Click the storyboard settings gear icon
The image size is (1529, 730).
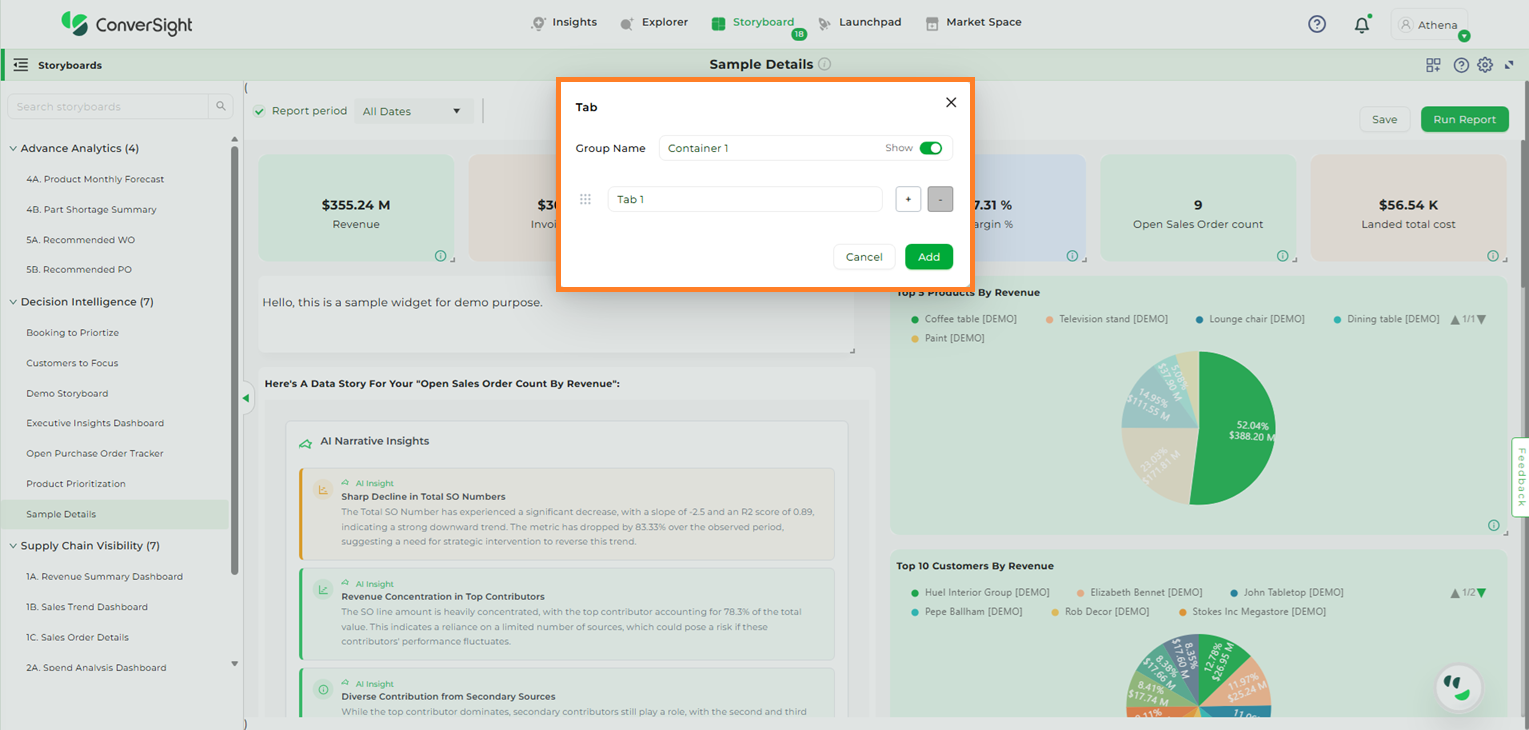1485,65
